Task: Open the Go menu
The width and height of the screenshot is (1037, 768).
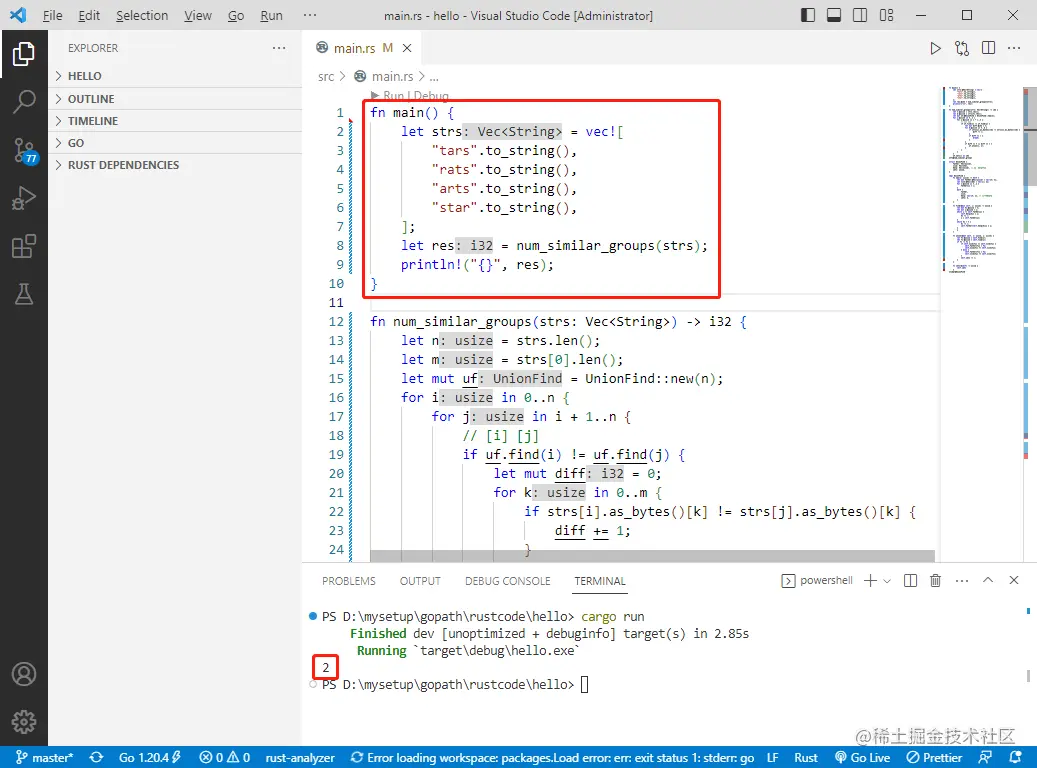Action: [236, 15]
